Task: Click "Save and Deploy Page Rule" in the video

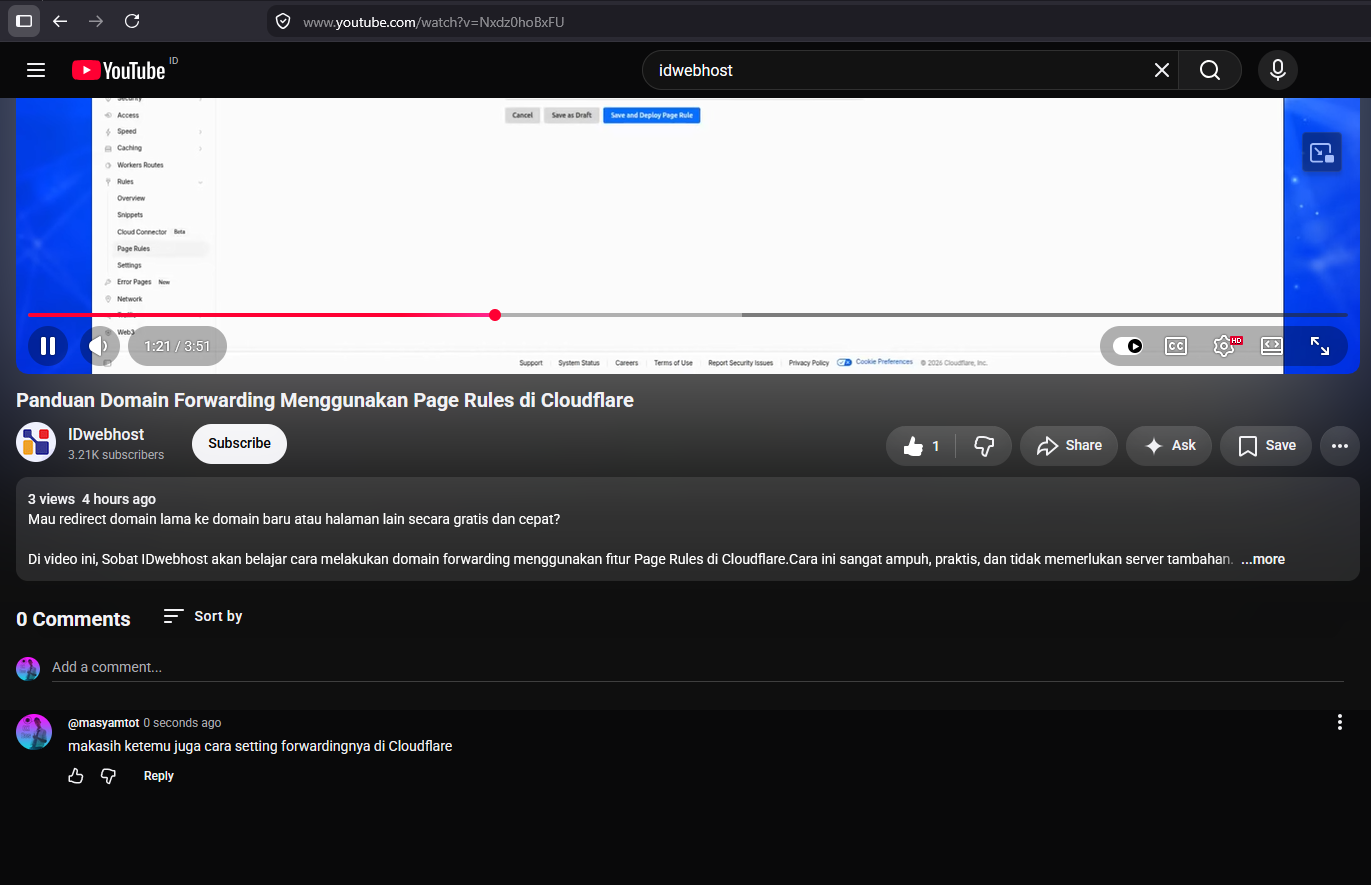Action: [x=651, y=115]
